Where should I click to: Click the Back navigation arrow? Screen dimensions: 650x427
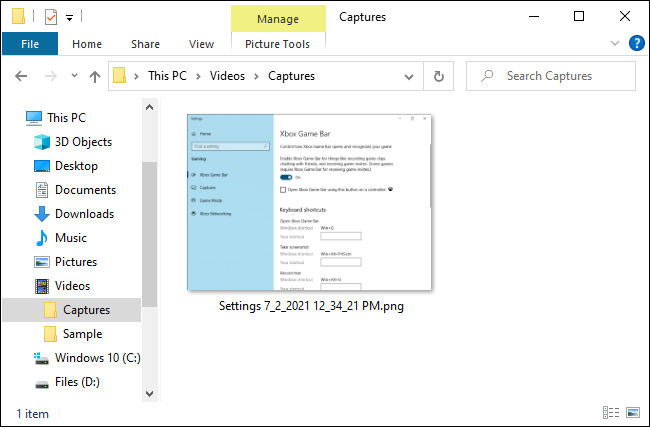[x=21, y=76]
